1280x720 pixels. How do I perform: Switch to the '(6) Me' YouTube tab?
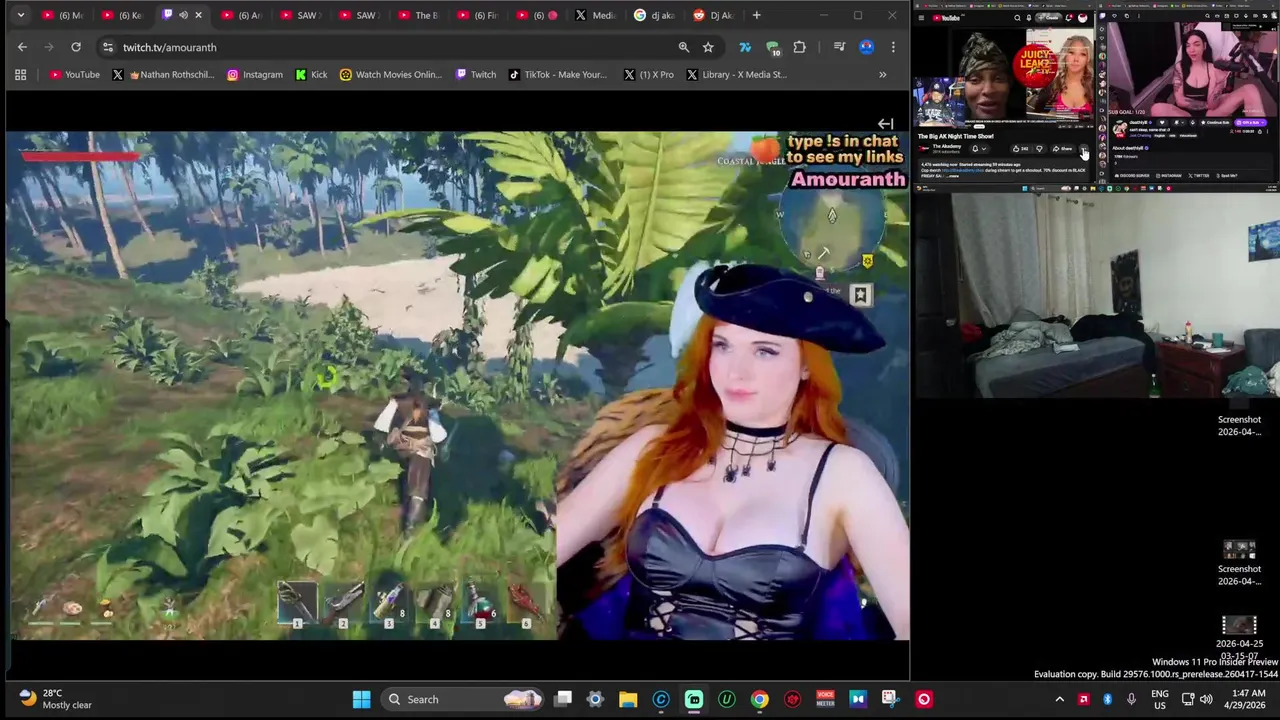coord(62,15)
